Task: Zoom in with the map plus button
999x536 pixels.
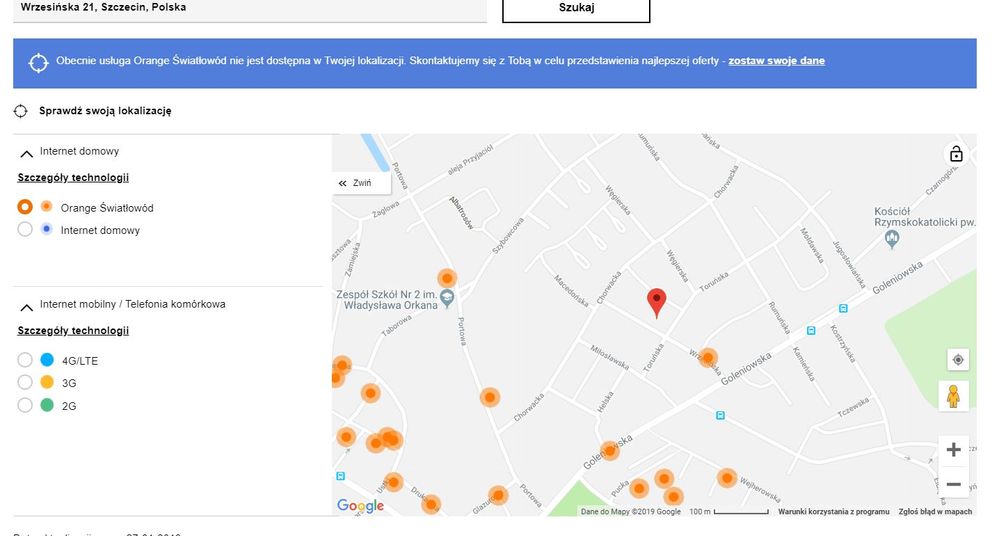Action: [953, 450]
